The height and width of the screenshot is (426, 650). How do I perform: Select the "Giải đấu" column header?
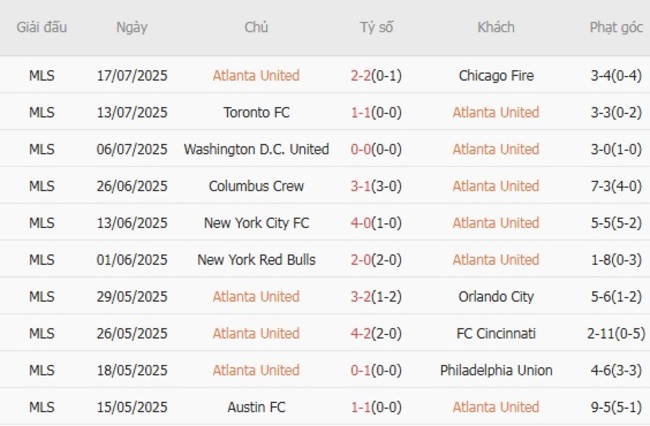(x=42, y=28)
